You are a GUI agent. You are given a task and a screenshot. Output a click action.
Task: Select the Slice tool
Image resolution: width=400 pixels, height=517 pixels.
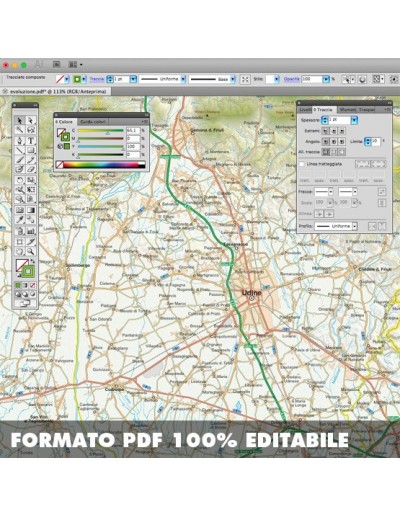tap(31, 242)
